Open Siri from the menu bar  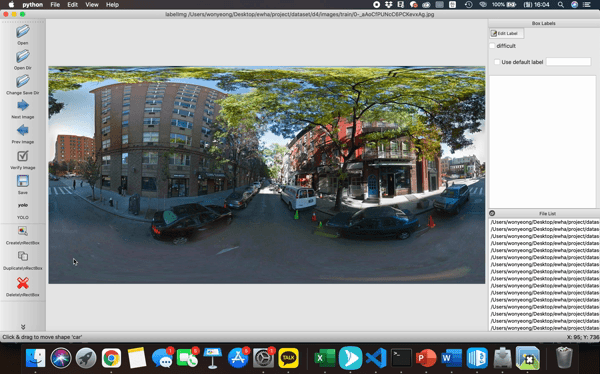coord(574,5)
